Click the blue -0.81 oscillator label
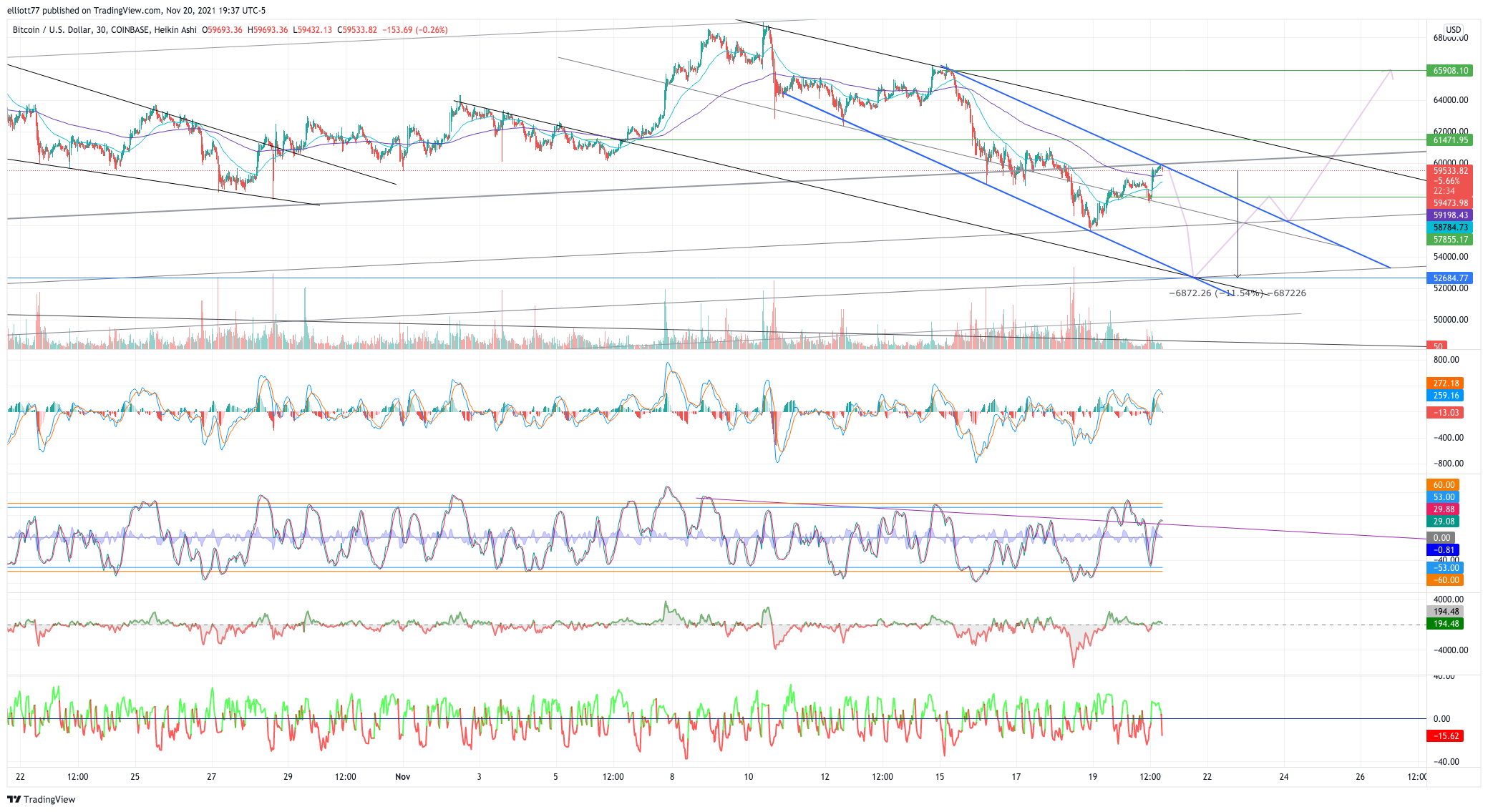 pyautogui.click(x=1444, y=550)
